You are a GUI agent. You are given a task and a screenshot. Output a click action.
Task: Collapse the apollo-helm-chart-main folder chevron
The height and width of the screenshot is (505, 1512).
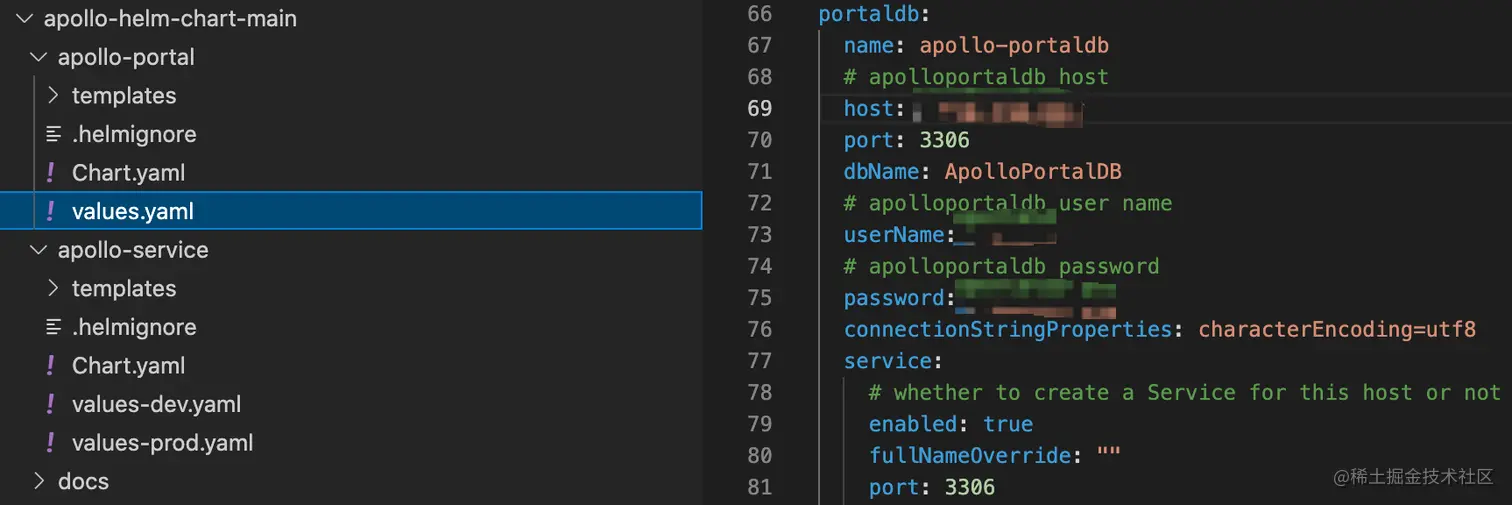coord(24,19)
